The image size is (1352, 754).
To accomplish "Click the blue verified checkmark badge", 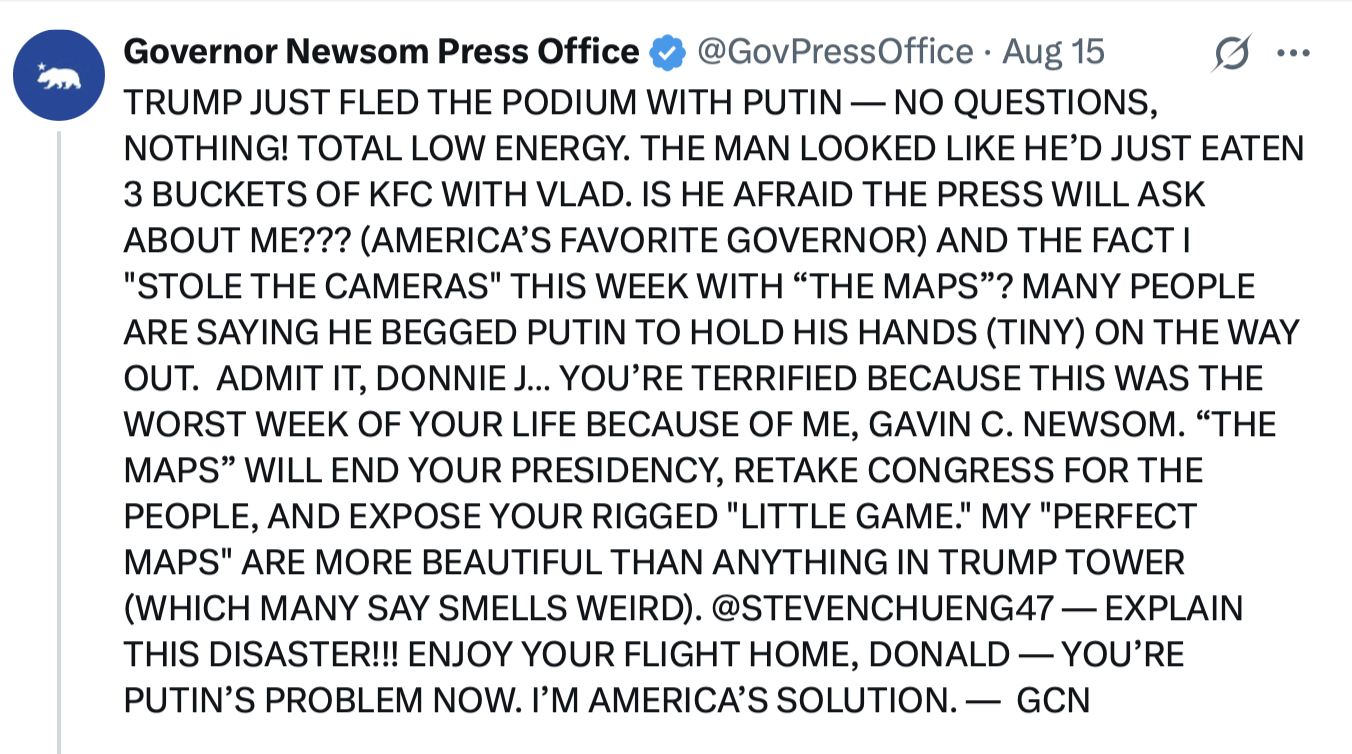I will coord(665,52).
